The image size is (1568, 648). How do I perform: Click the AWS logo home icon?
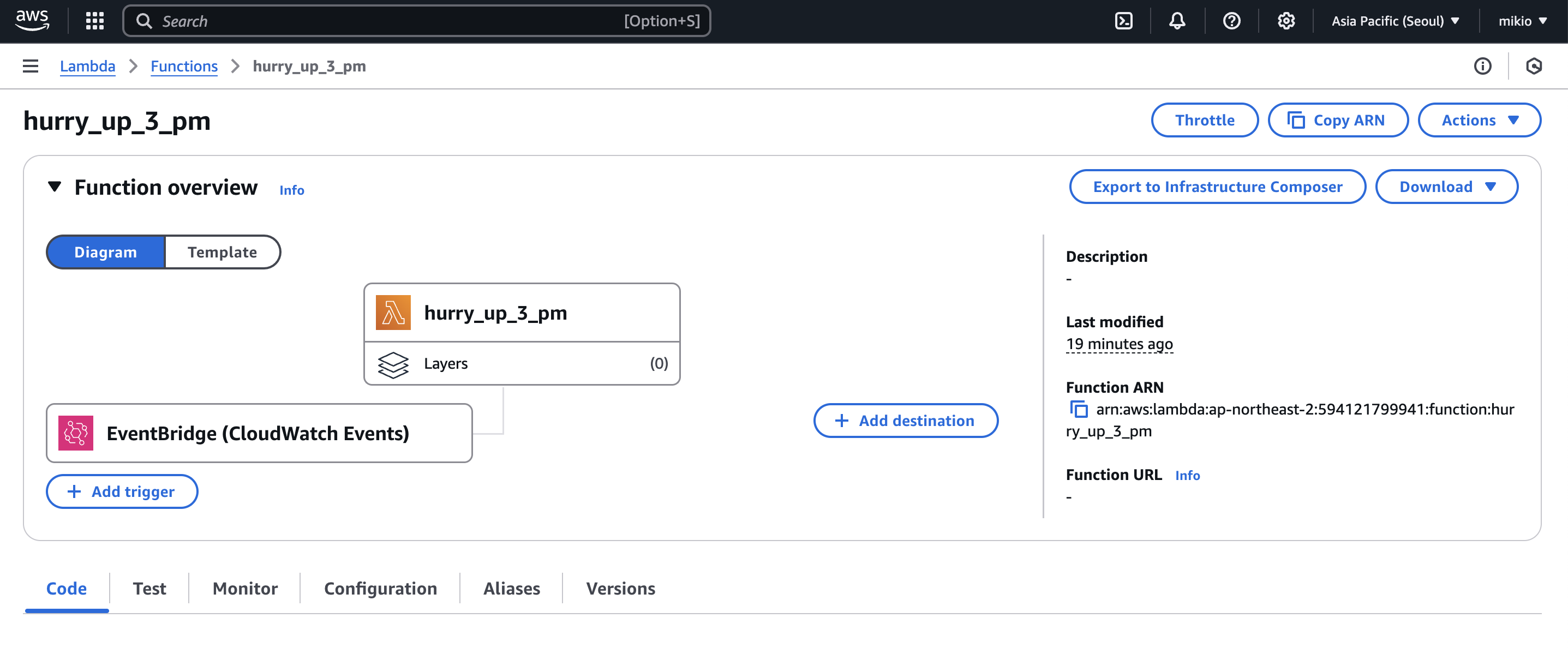point(32,20)
